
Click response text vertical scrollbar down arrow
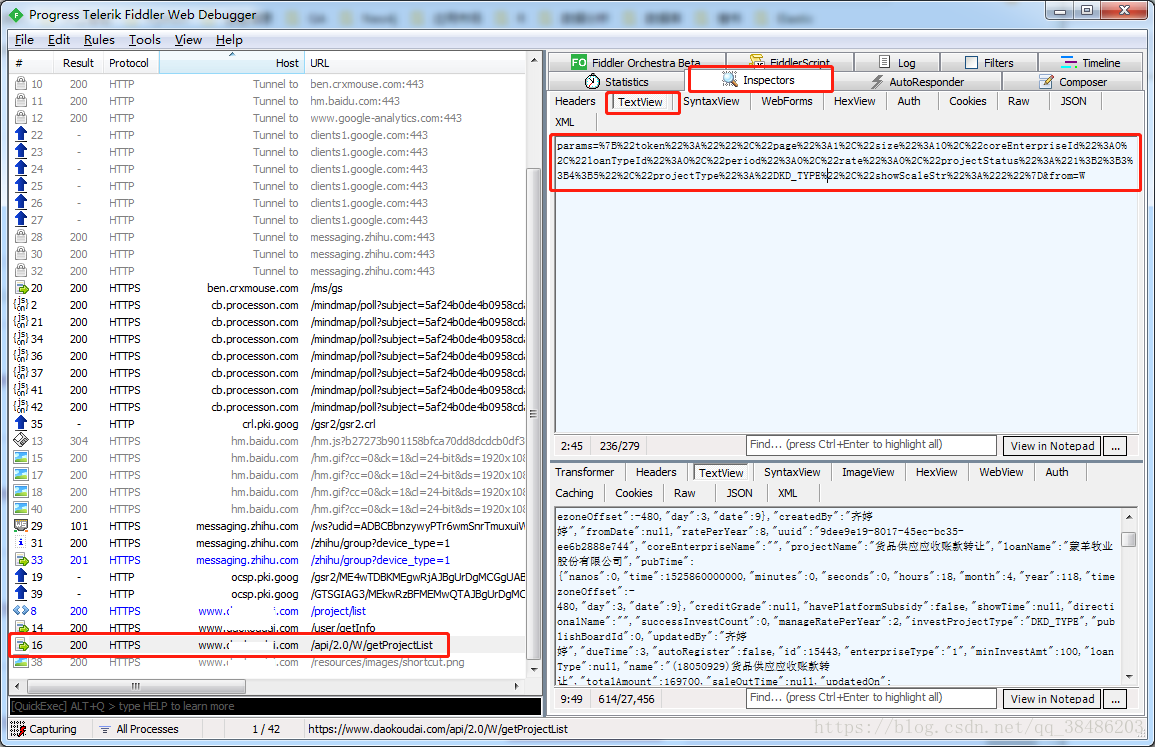[1128, 676]
